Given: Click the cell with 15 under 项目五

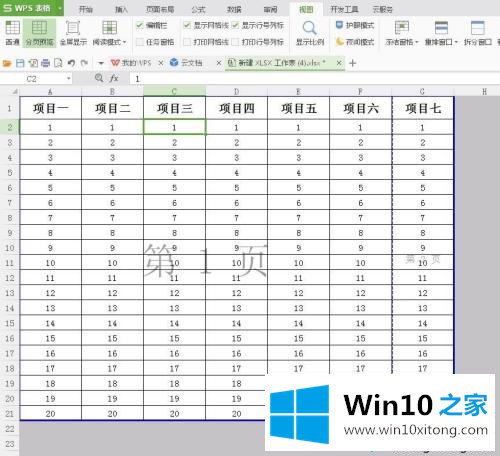Looking at the screenshot, I should pyautogui.click(x=298, y=338).
